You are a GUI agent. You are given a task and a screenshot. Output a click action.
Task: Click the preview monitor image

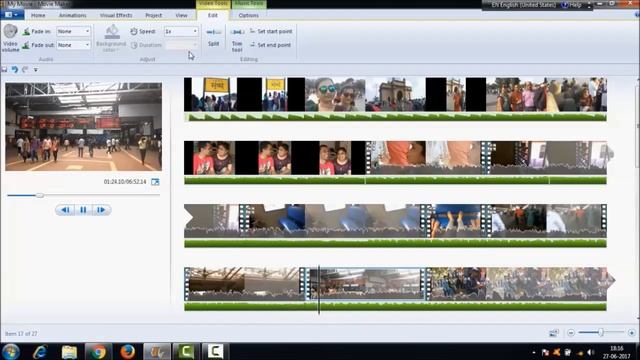pyautogui.click(x=83, y=127)
